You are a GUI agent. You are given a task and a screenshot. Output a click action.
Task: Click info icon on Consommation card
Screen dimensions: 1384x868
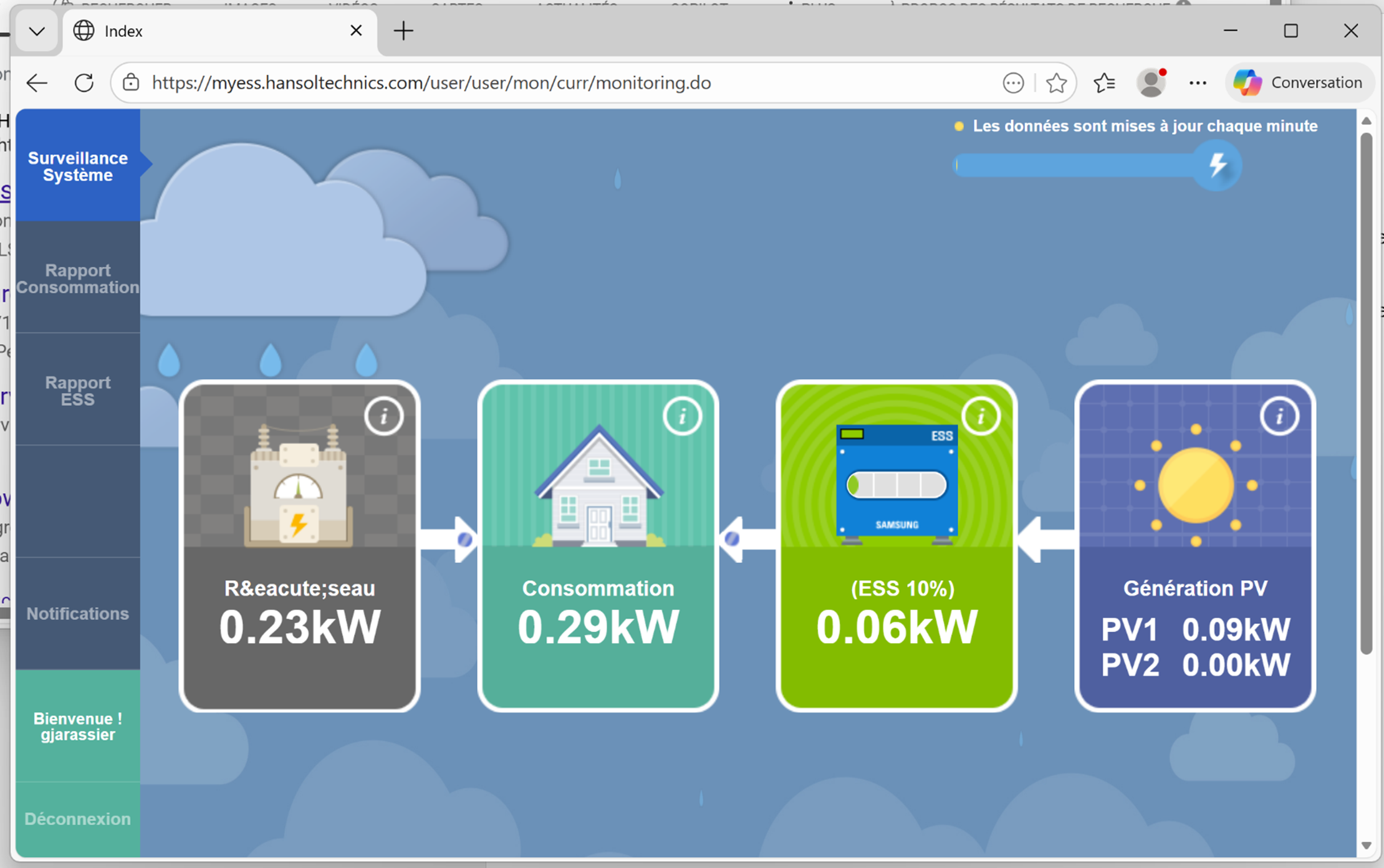[682, 416]
